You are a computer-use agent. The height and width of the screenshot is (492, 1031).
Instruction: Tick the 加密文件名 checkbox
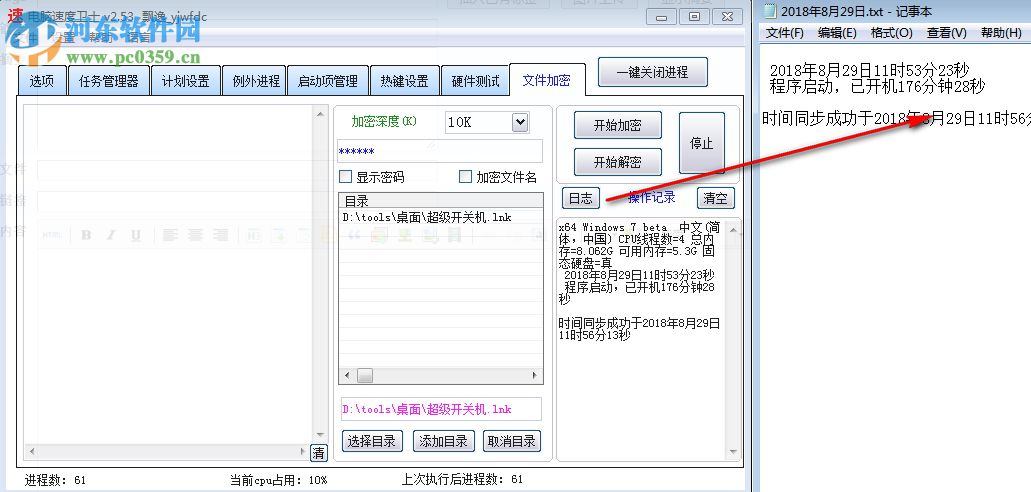click(x=466, y=176)
